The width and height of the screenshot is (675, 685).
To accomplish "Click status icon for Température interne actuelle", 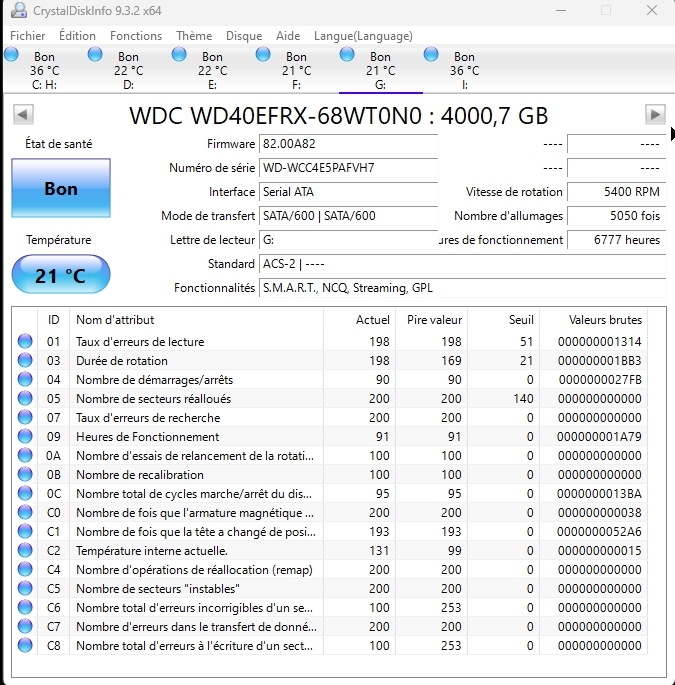I will [25, 550].
